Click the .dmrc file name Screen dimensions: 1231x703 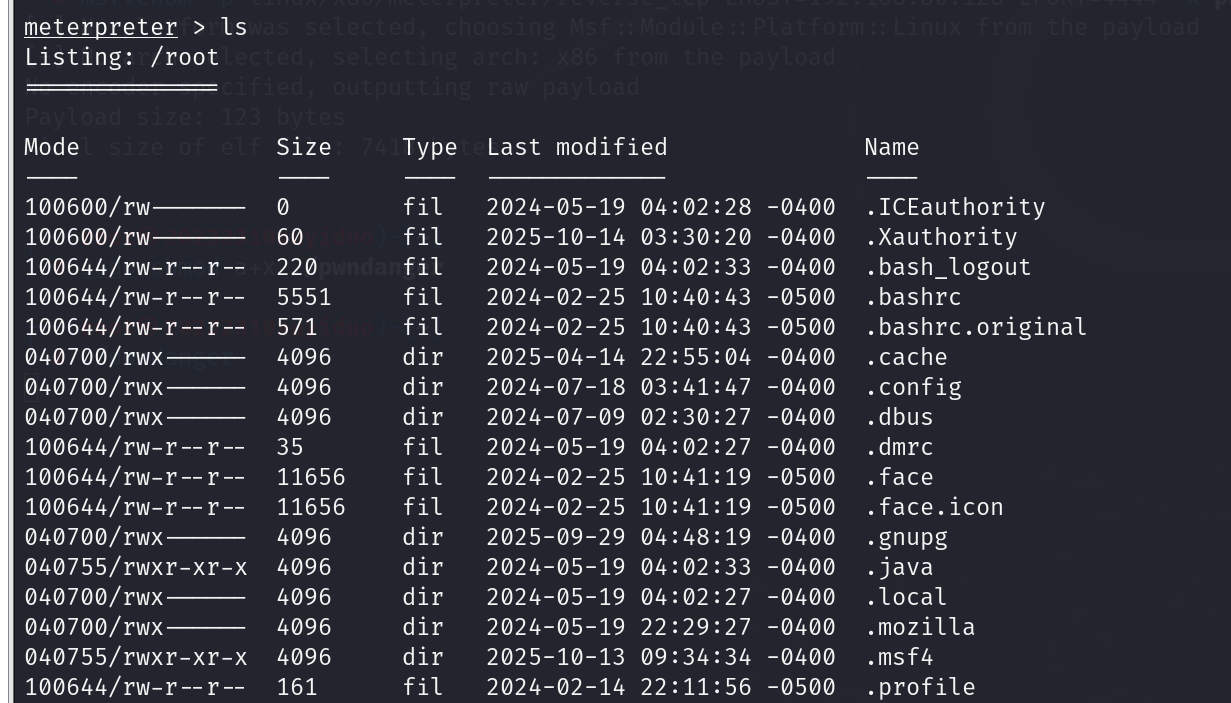[898, 447]
